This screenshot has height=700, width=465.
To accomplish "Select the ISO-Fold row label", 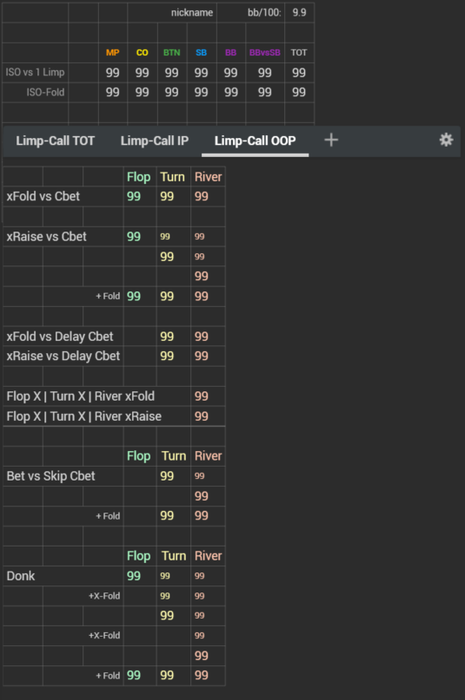I will pos(45,92).
